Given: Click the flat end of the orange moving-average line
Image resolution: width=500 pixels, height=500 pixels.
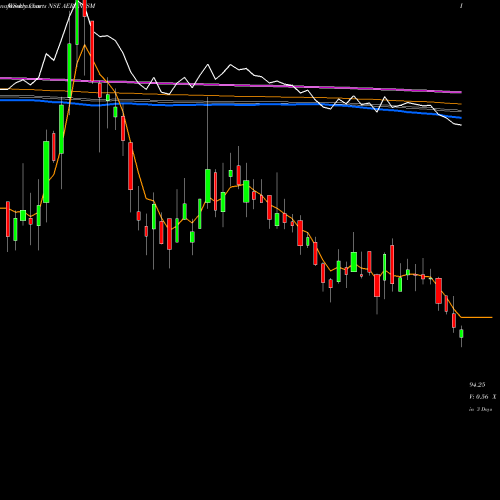Looking at the screenshot, I should 477,317.
